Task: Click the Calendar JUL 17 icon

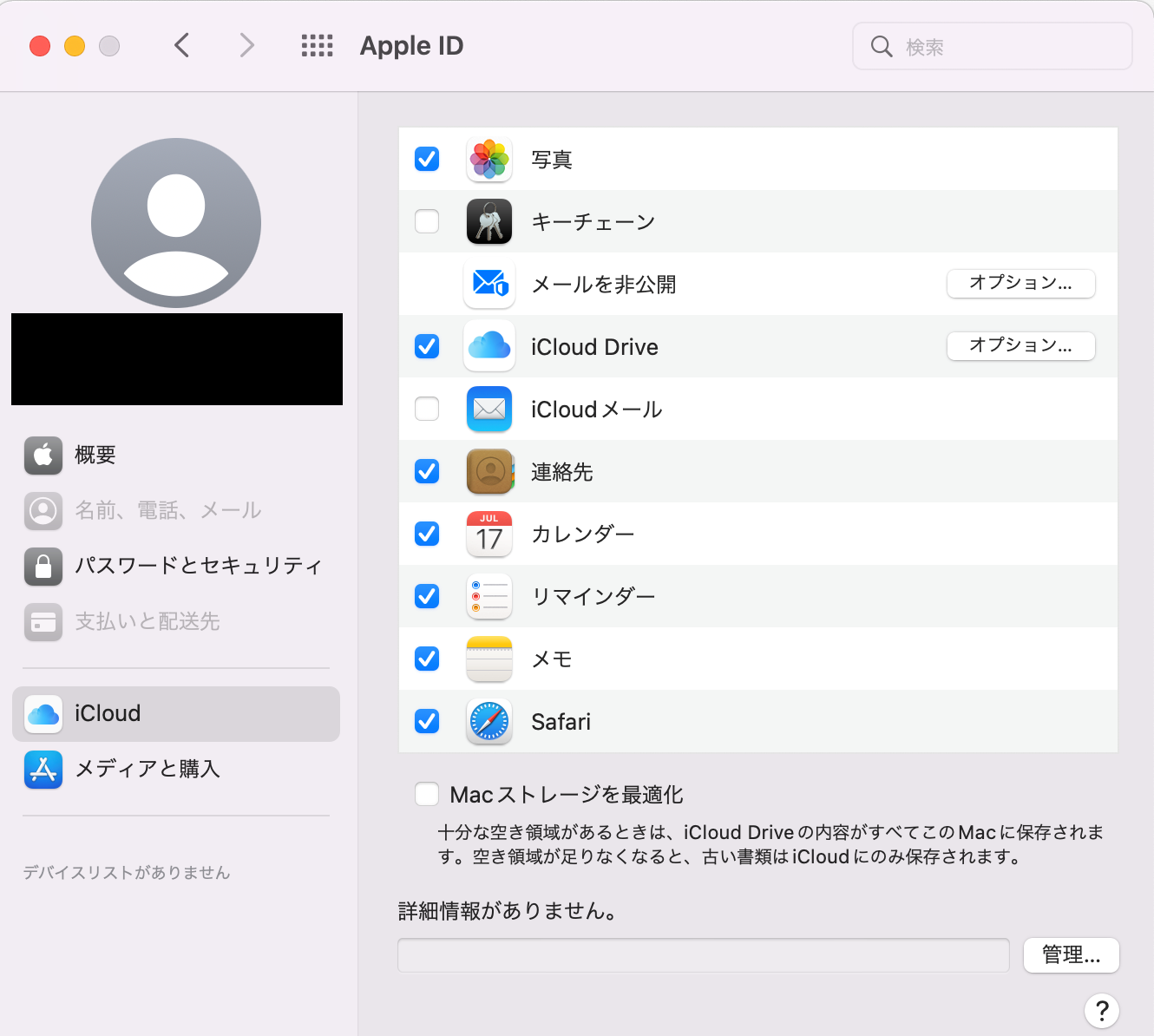Action: click(489, 534)
